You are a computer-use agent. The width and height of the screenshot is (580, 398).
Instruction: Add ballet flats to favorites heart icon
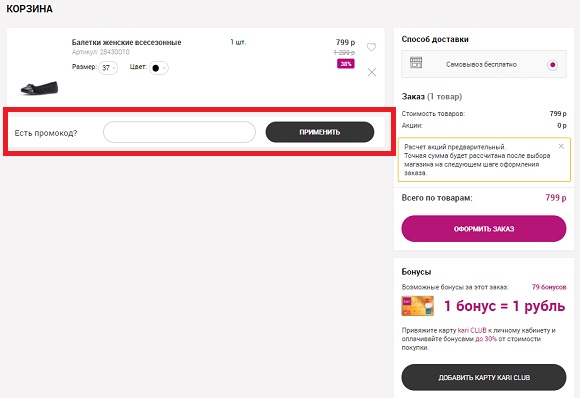[x=371, y=47]
